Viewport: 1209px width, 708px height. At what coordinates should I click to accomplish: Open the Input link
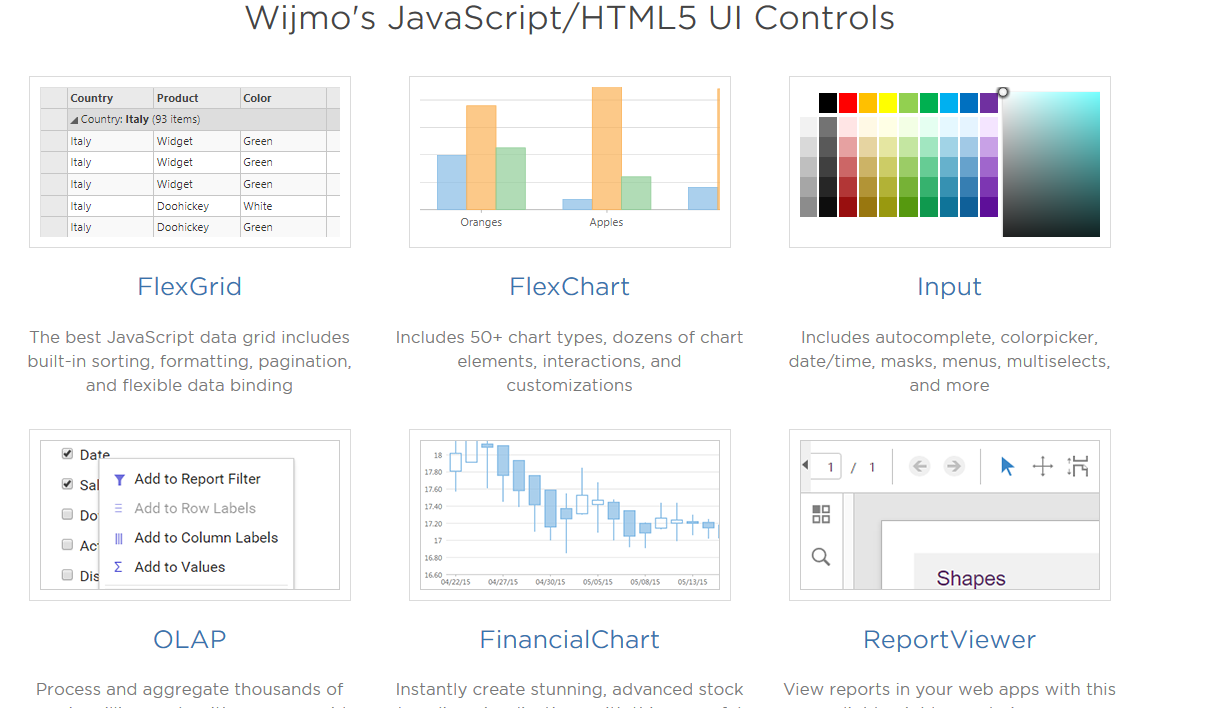tap(949, 288)
